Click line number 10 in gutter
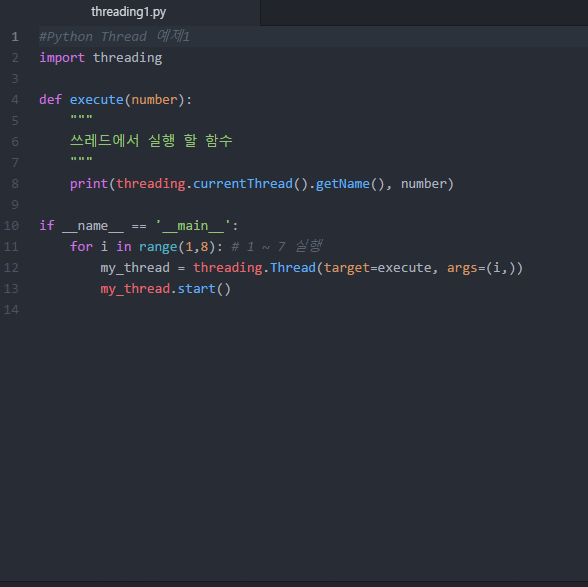This screenshot has height=587, width=588. pyautogui.click(x=11, y=226)
